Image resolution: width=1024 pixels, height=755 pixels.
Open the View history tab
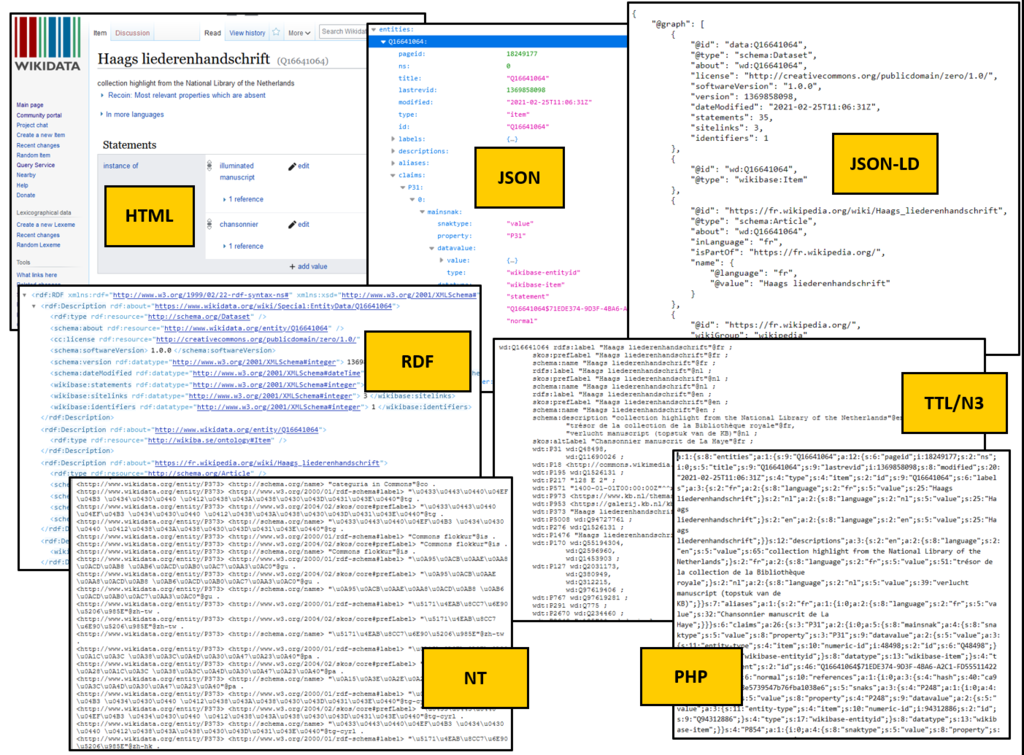pos(247,33)
